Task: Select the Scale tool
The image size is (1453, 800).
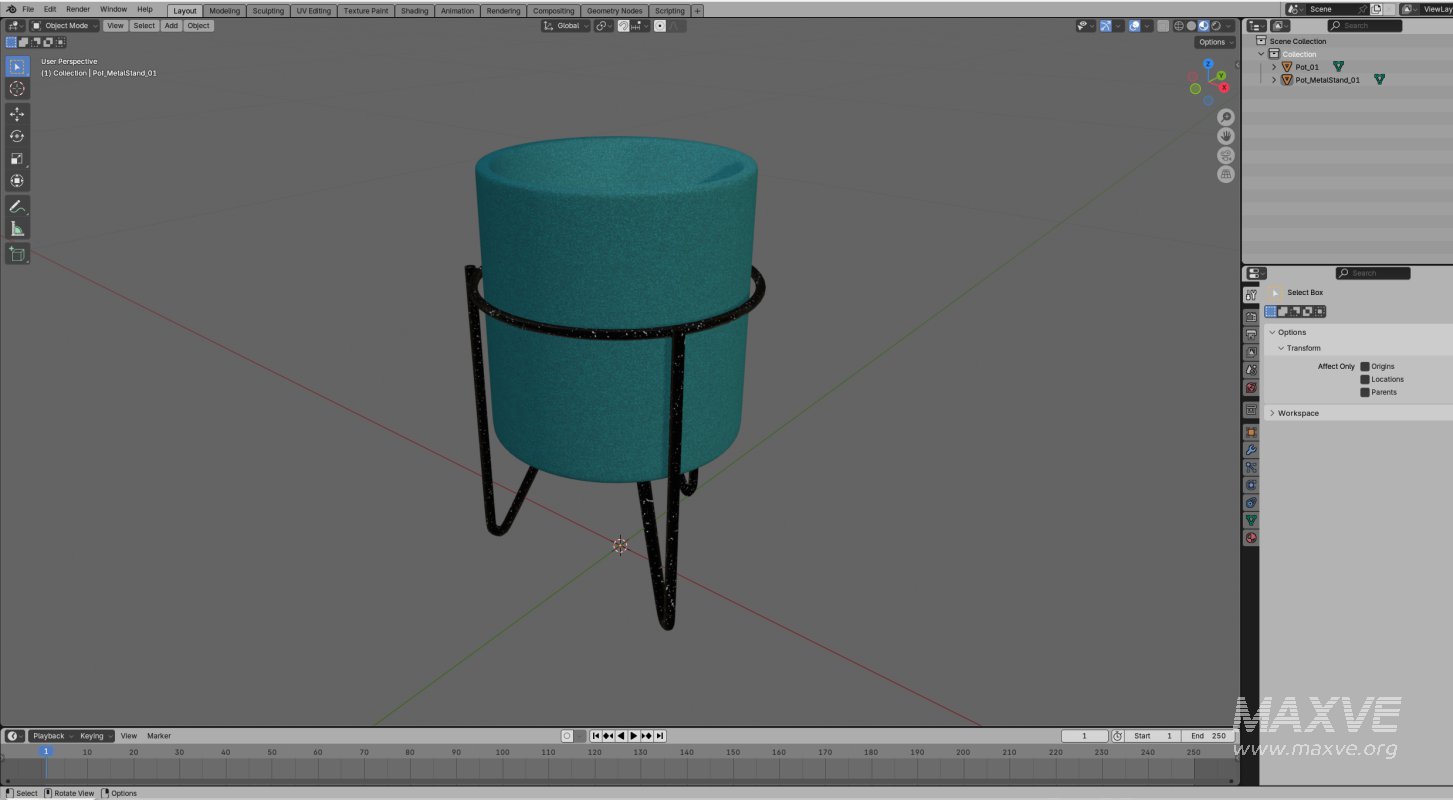Action: click(x=17, y=158)
